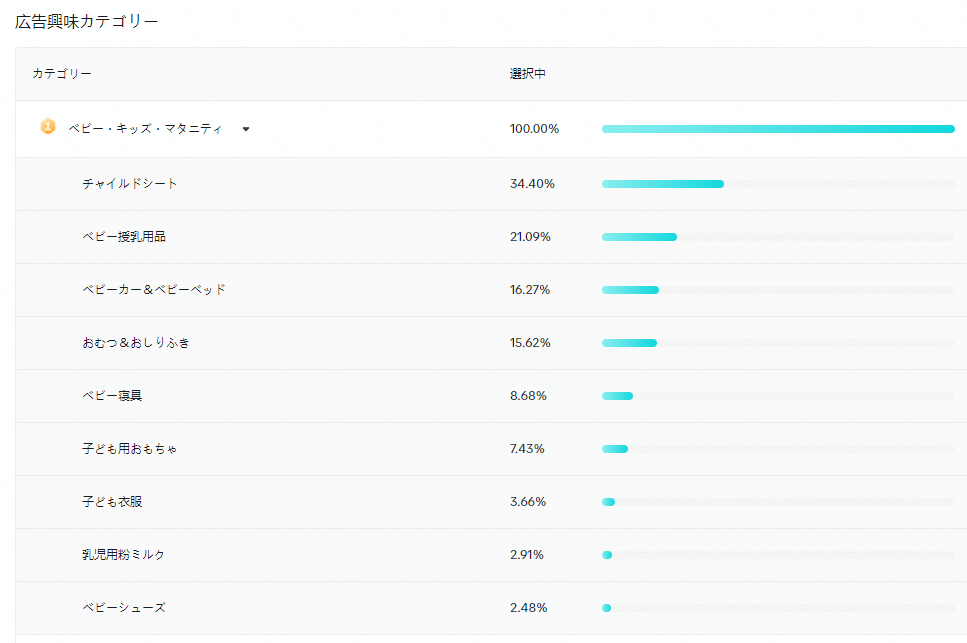Image resolution: width=967 pixels, height=643 pixels.
Task: Click the 34.40% percentage value
Action: tap(530, 184)
